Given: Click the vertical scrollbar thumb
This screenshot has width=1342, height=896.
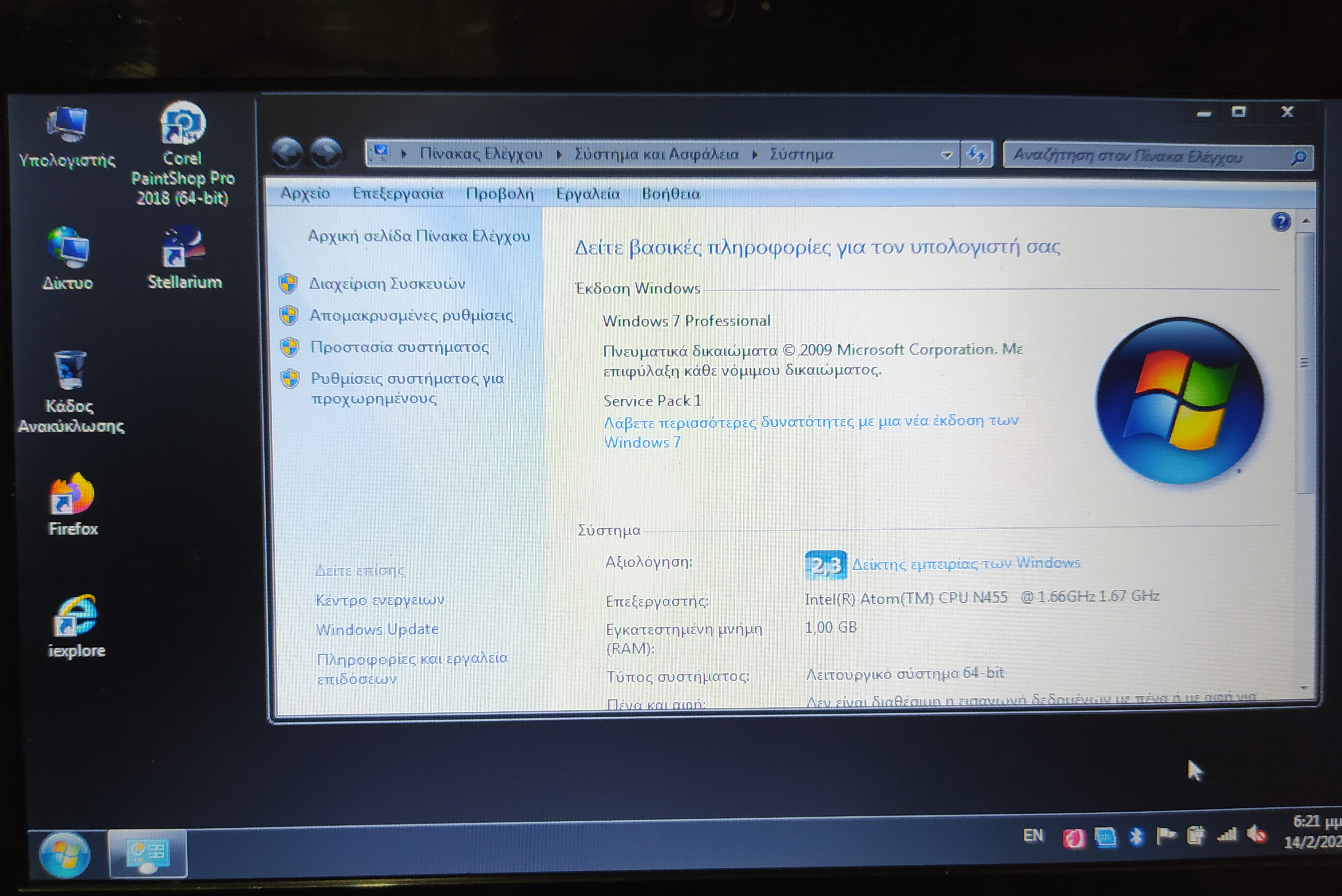Looking at the screenshot, I should pyautogui.click(x=1305, y=363).
